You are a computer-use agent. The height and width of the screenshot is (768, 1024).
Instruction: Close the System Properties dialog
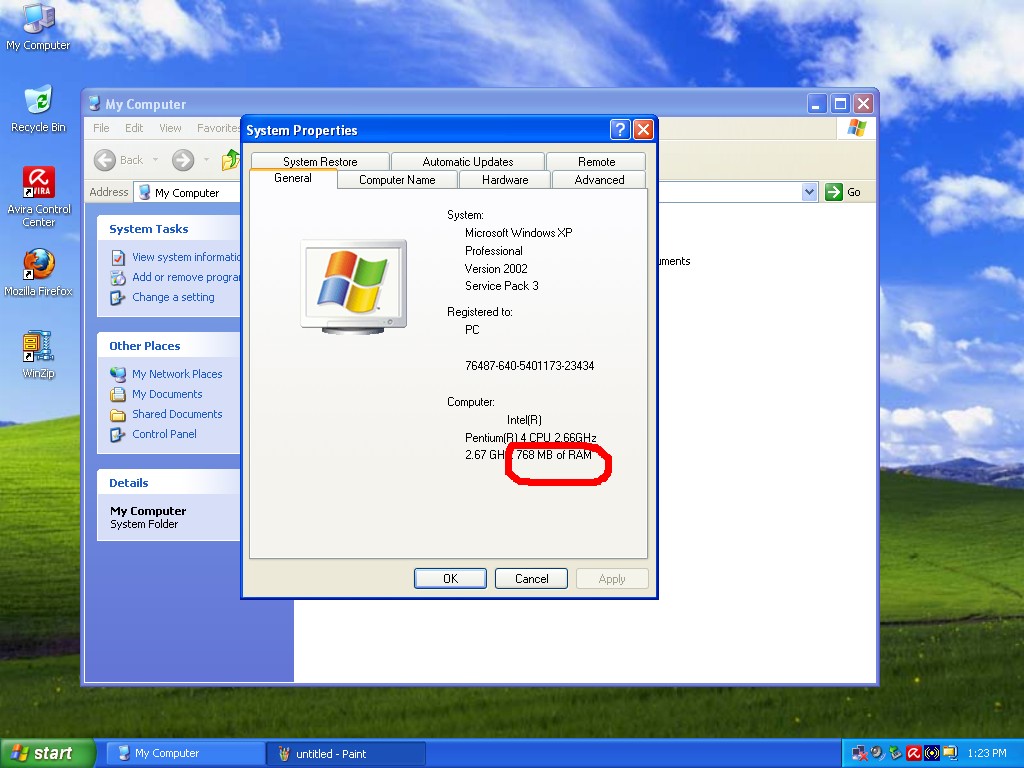point(643,129)
